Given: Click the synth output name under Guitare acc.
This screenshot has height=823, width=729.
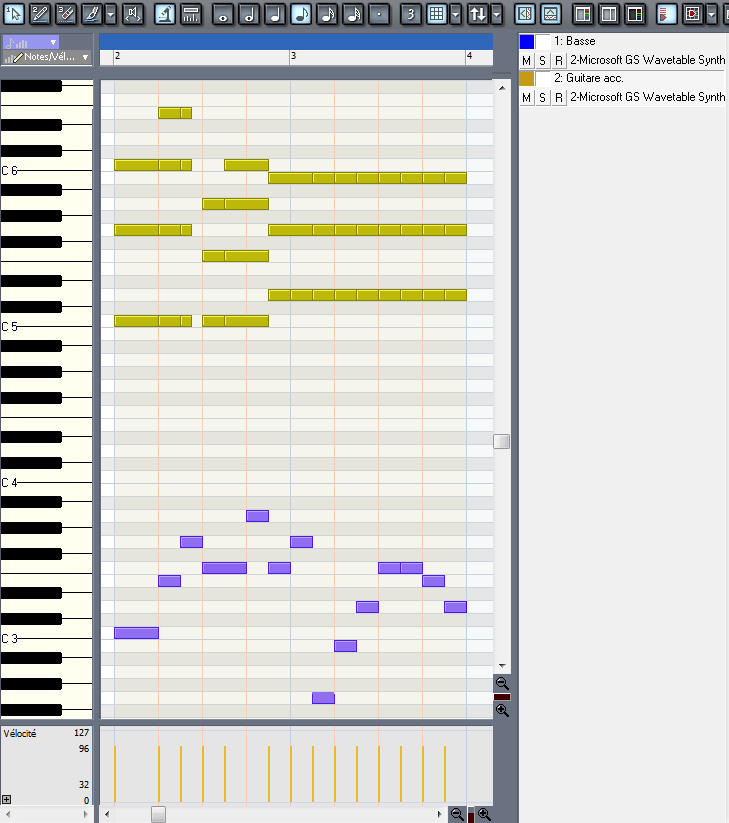Looking at the screenshot, I should point(648,97).
